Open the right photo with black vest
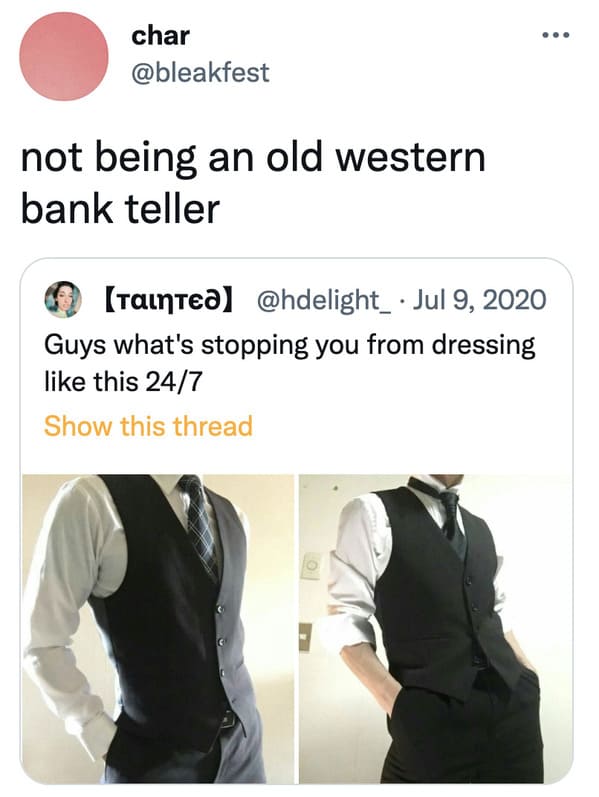The image size is (599, 797). 435,629
